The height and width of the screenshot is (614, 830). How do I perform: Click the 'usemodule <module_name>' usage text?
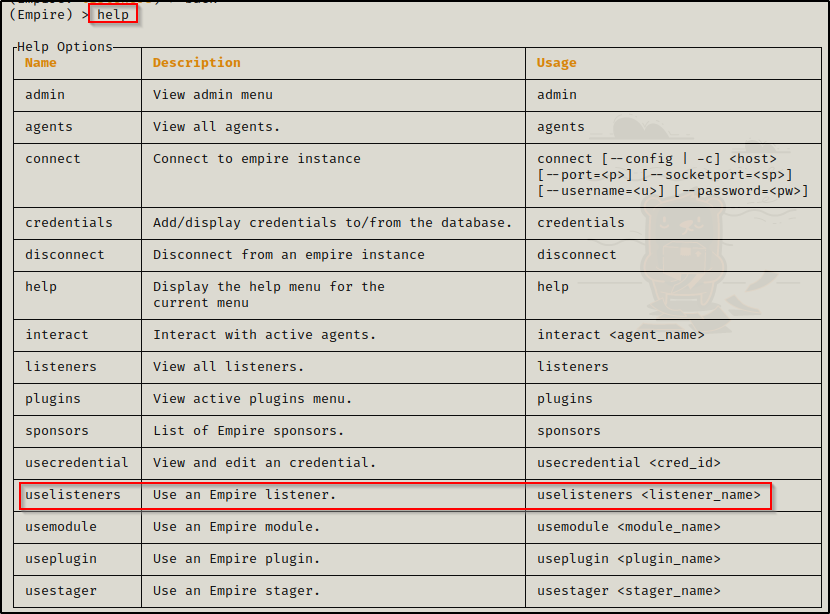628,527
